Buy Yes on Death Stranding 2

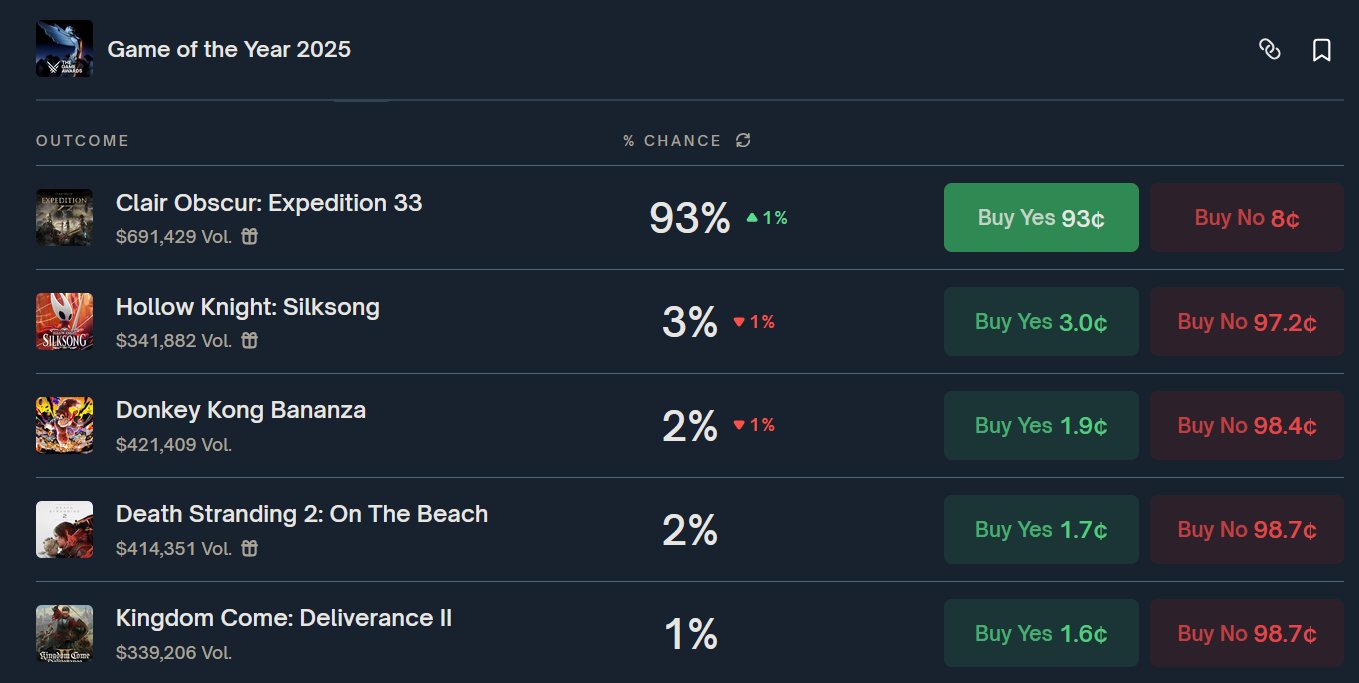[1041, 529]
